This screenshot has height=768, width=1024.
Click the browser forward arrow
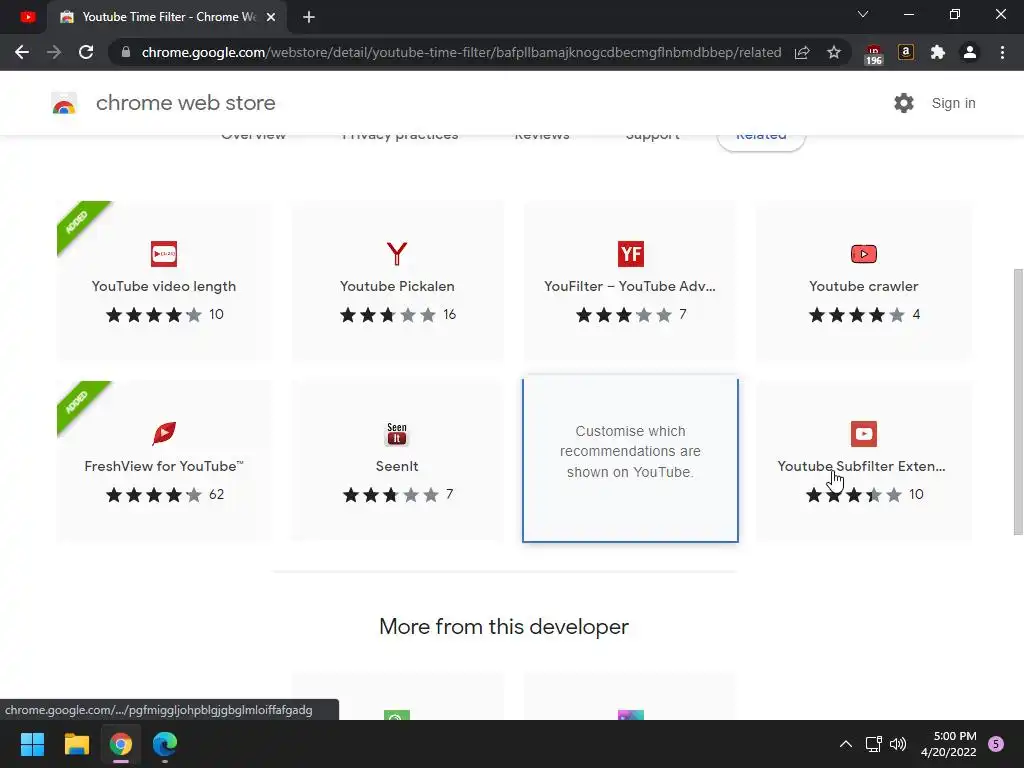54,52
